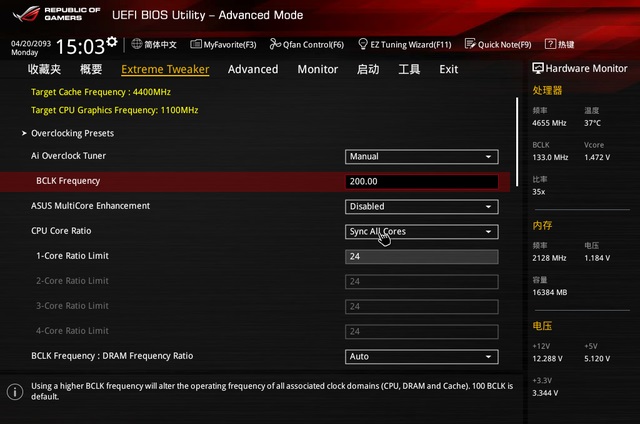
Task: Switch to 收藏夹 favorites tab
Action: click(x=44, y=69)
